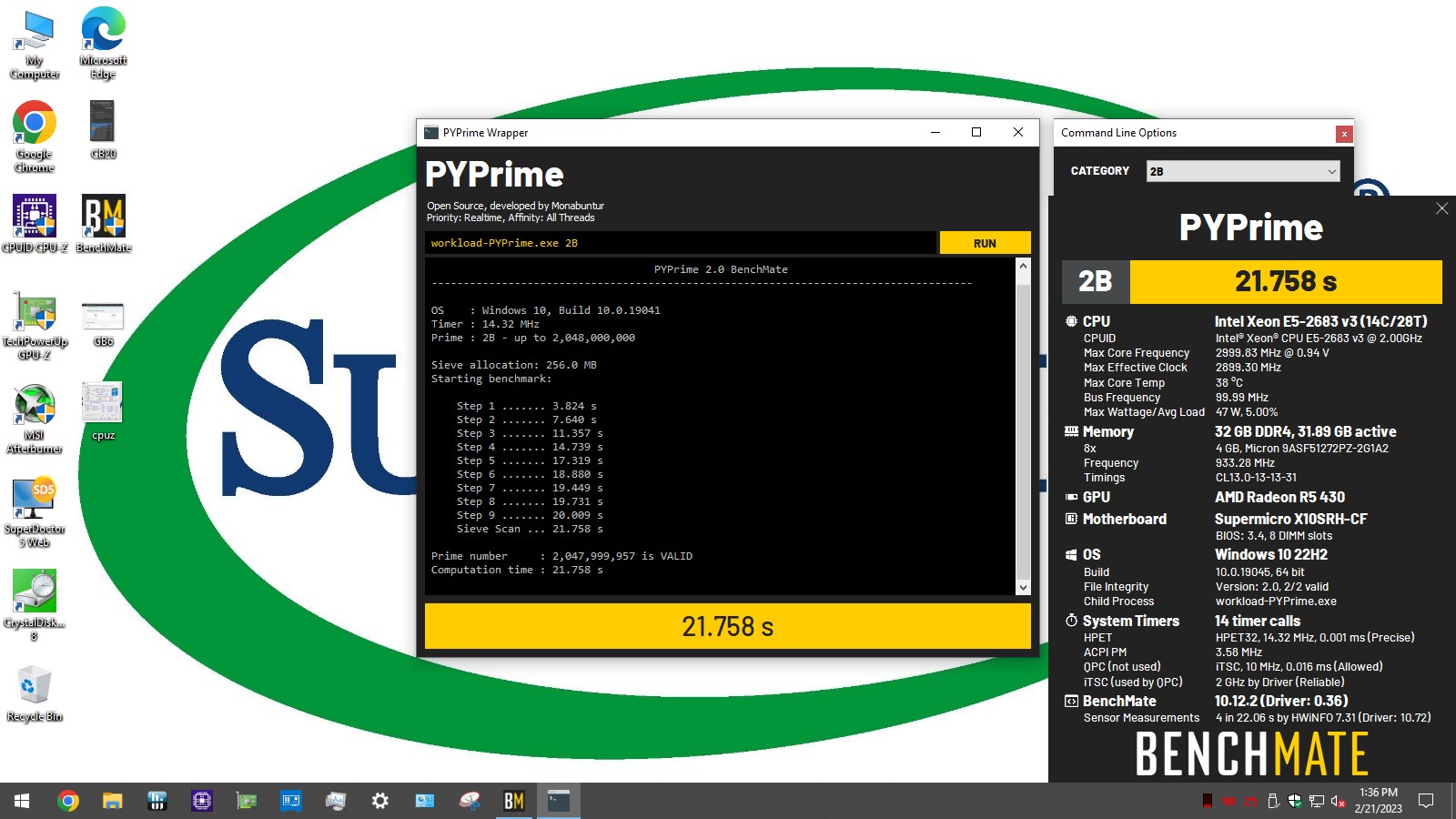The height and width of the screenshot is (819, 1456).
Task: Close the BenchMate PYPrime result panel
Action: 1442,208
